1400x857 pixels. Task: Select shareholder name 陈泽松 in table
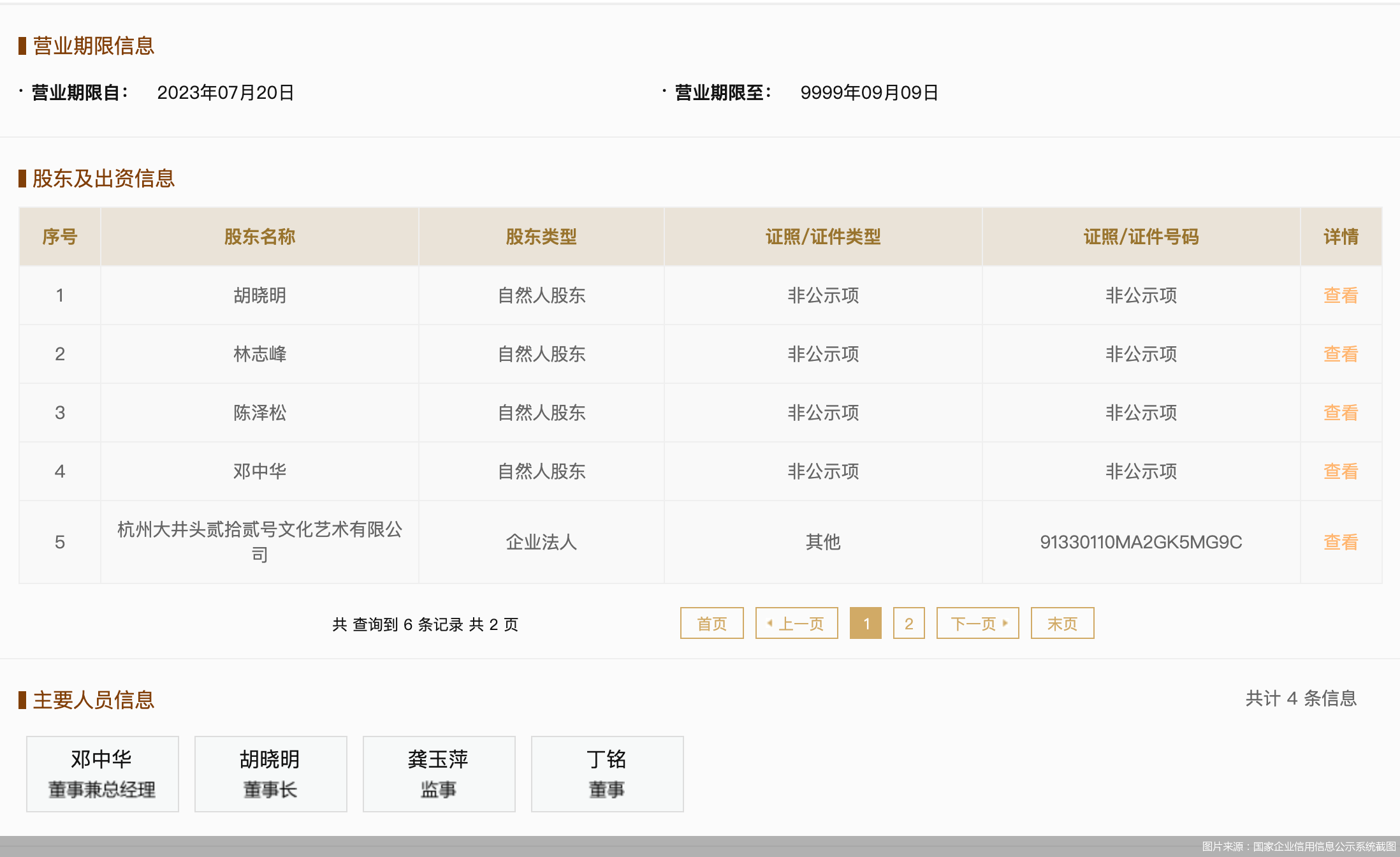[x=259, y=413]
